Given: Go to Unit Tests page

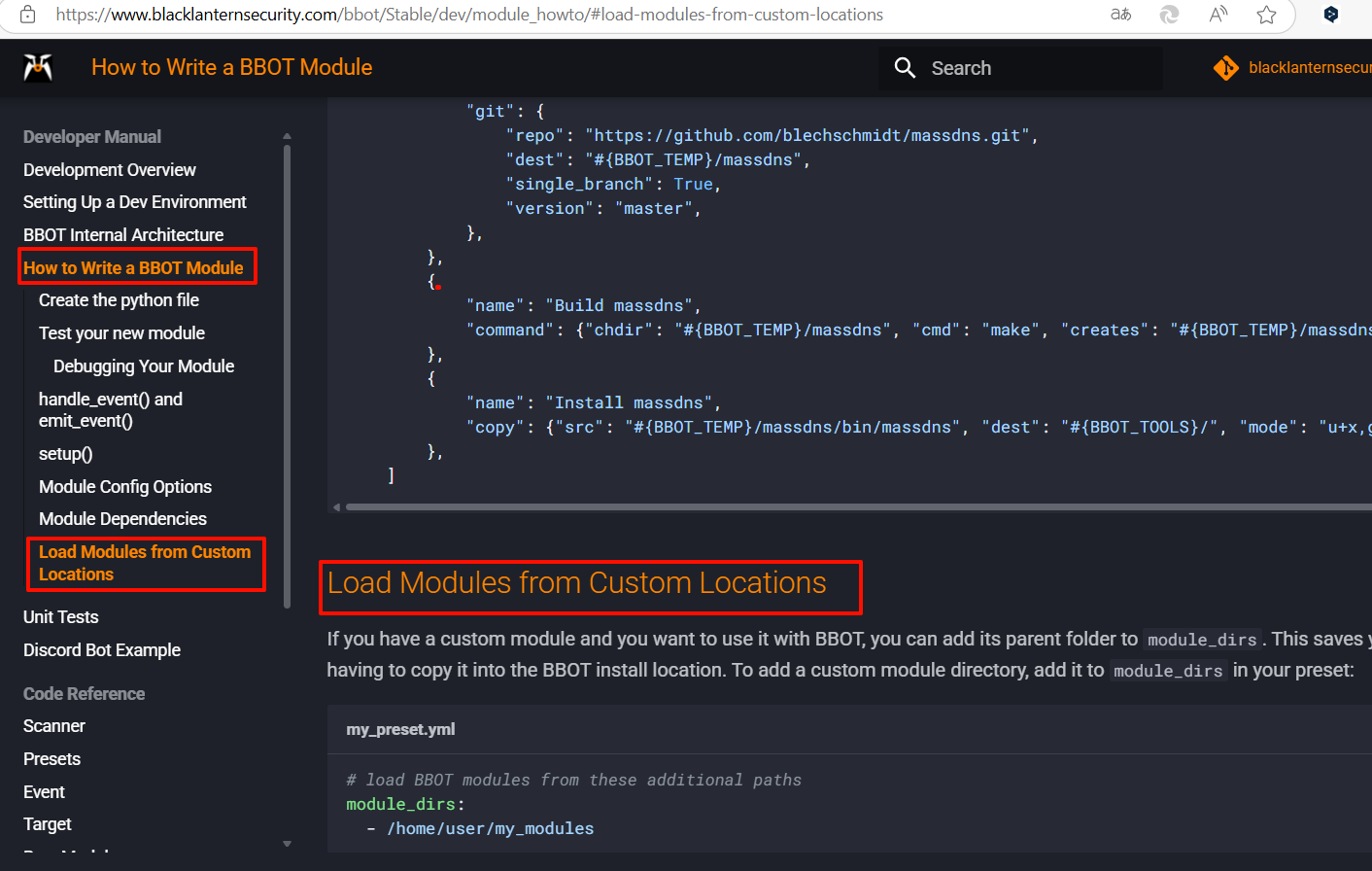Looking at the screenshot, I should (x=60, y=616).
